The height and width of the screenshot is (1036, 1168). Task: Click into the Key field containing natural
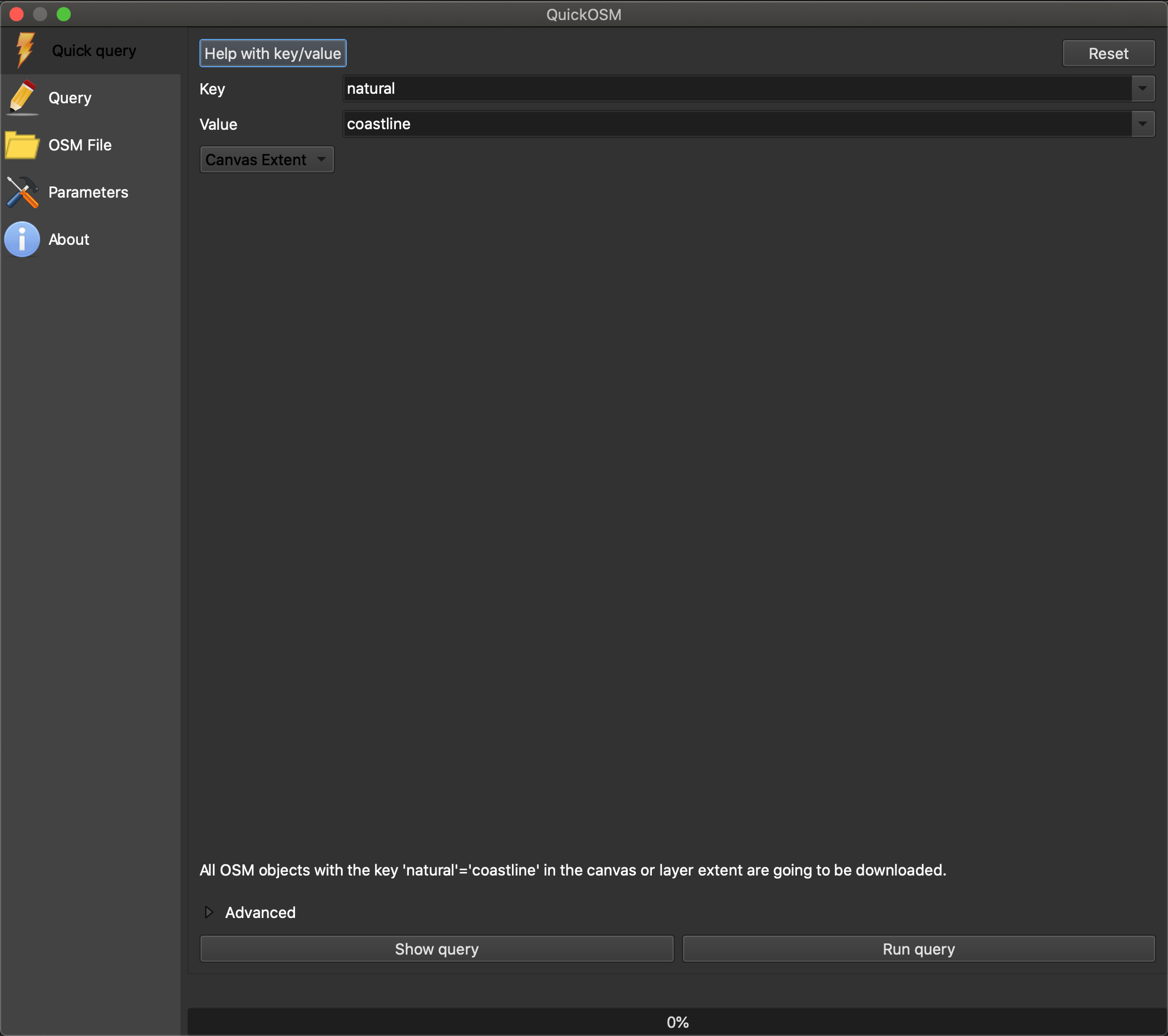point(736,88)
